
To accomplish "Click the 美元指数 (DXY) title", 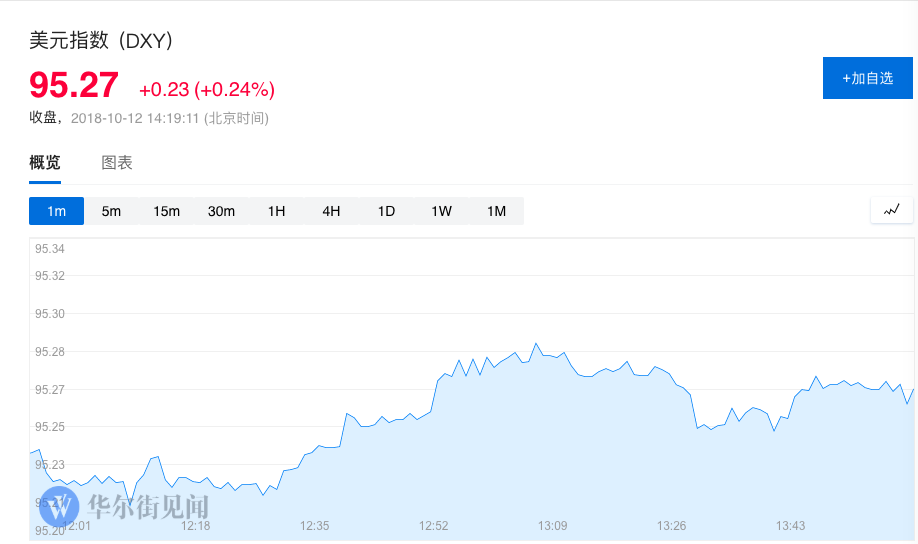I will pyautogui.click(x=102, y=41).
